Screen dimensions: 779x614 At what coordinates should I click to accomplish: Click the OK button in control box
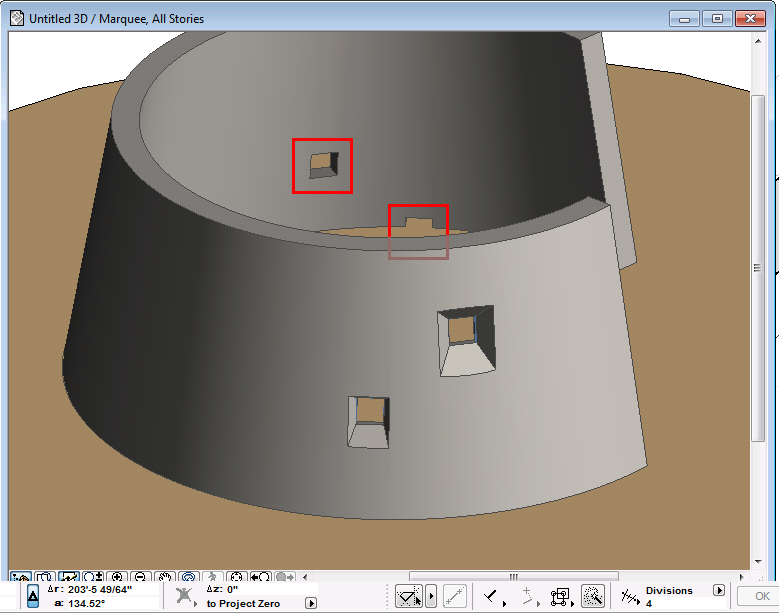click(756, 596)
